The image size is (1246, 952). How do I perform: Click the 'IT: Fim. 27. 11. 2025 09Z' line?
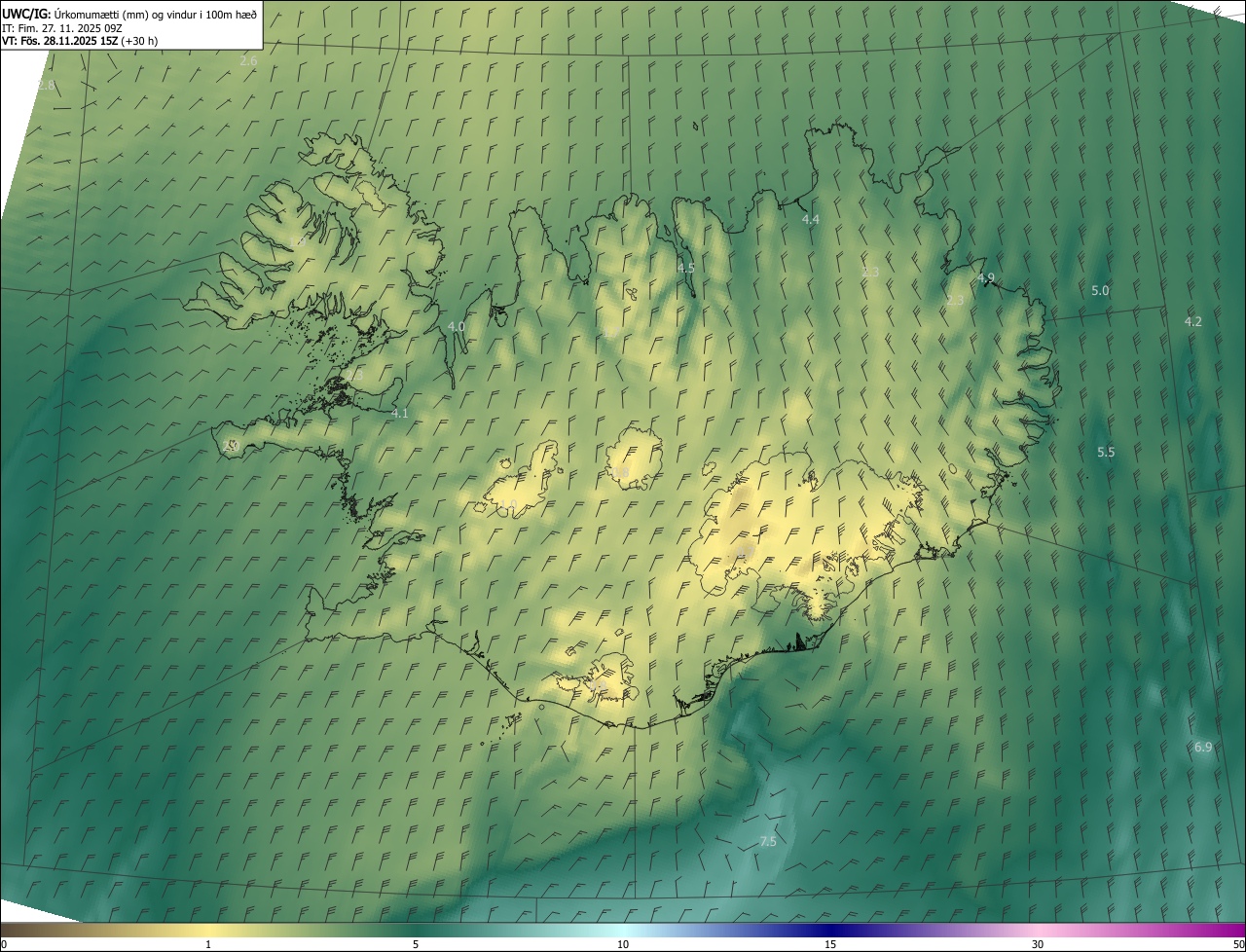point(60,28)
